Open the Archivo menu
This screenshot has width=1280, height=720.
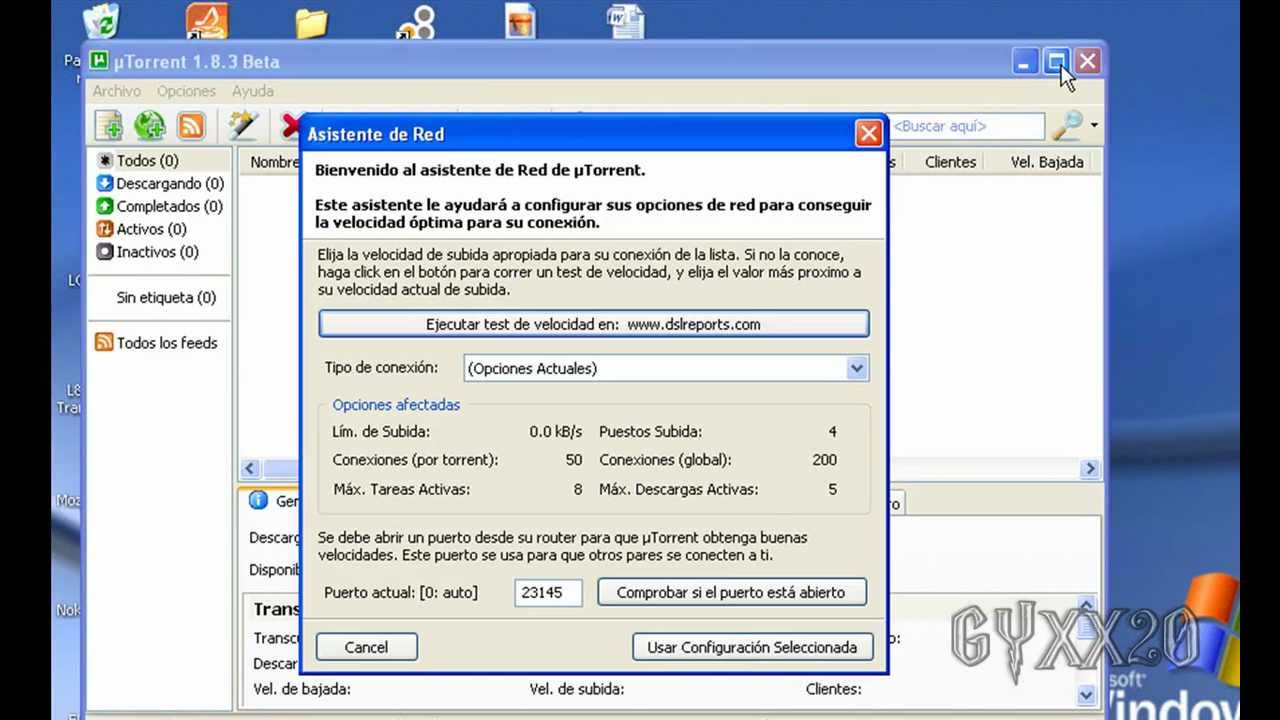[x=117, y=91]
